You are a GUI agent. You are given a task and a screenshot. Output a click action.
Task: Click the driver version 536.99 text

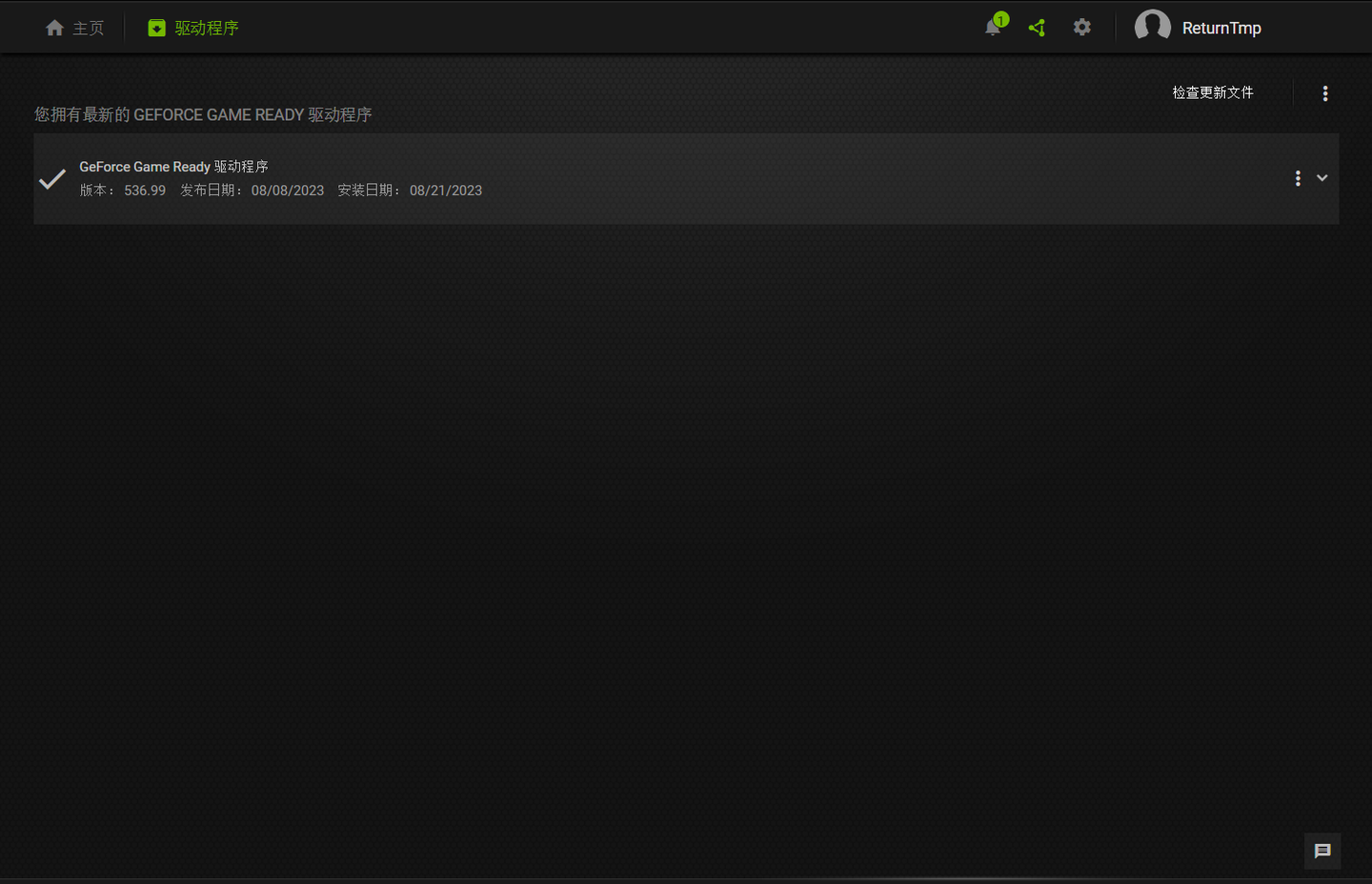[145, 191]
